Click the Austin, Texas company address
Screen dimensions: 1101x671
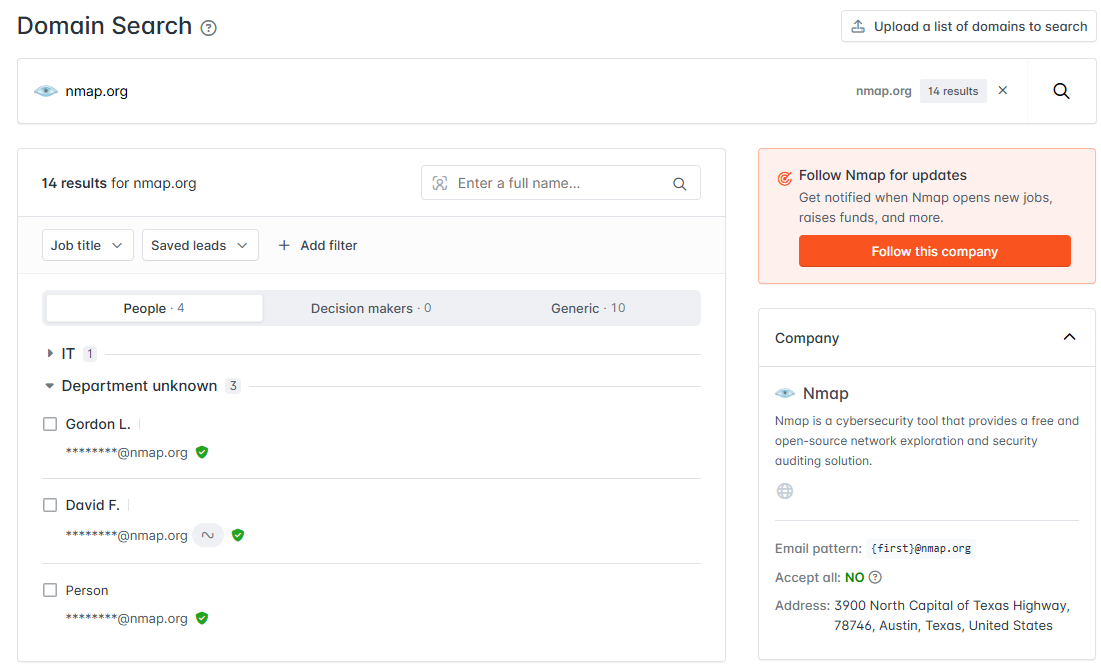951,616
